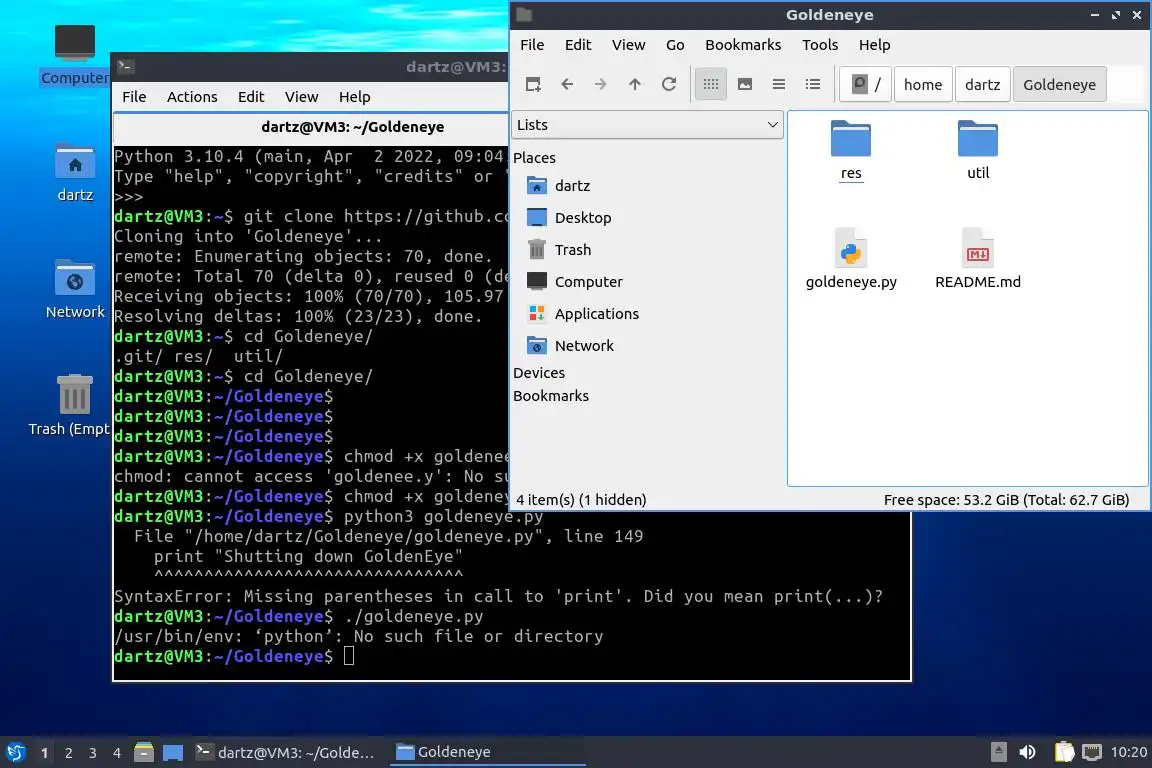Activate terminal task in the taskbar
The width and height of the screenshot is (1152, 768).
(287, 753)
